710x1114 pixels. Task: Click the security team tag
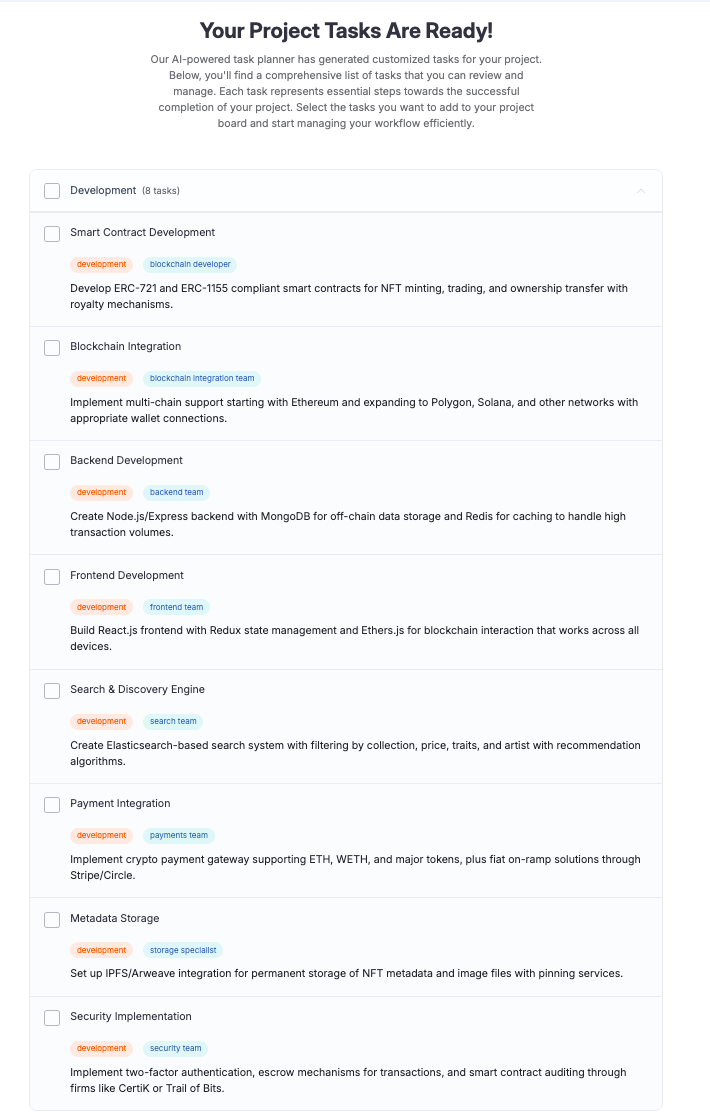click(175, 1048)
